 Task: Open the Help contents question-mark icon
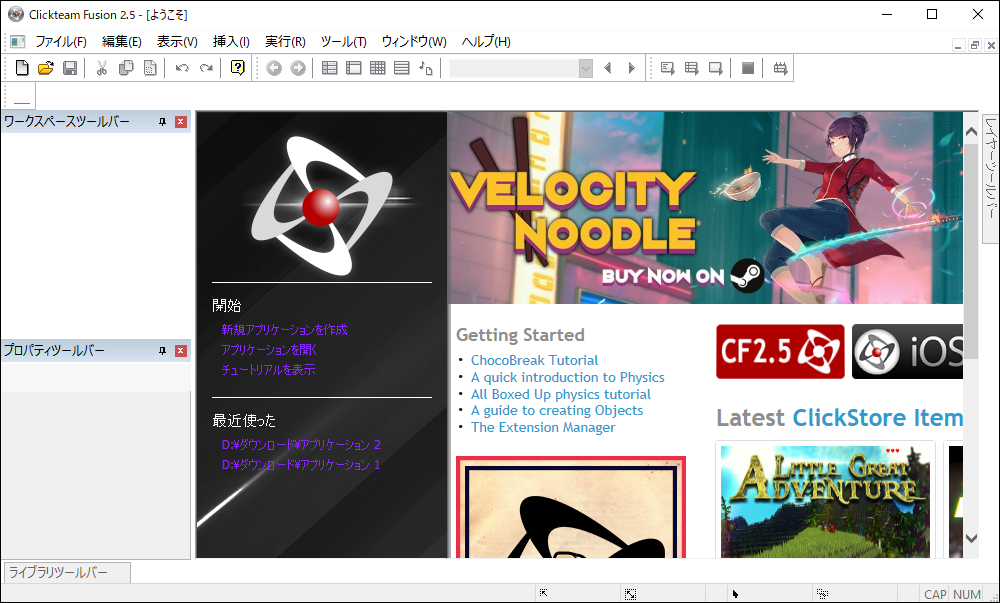(x=237, y=68)
